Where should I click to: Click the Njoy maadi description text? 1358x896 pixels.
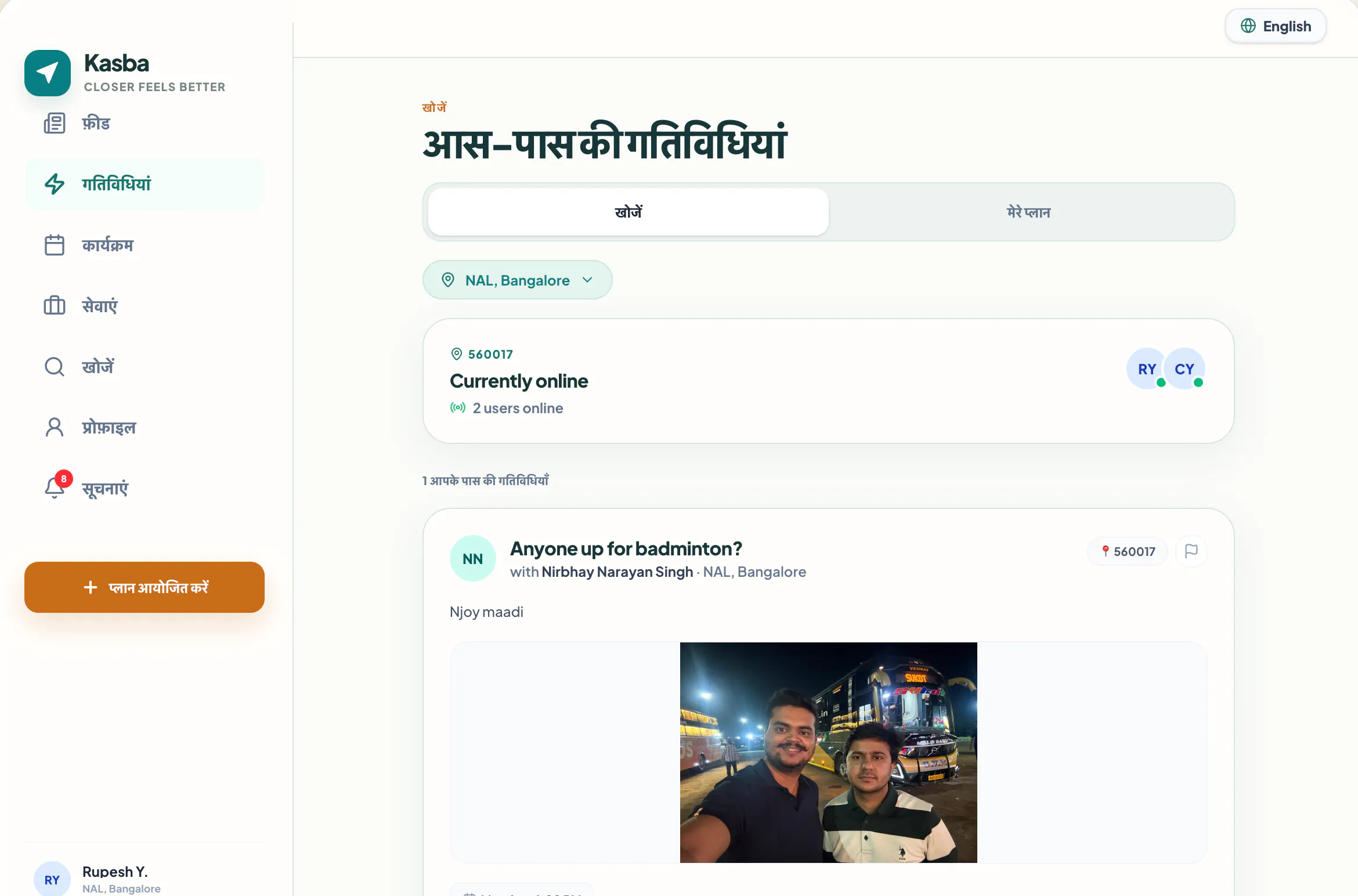point(486,612)
